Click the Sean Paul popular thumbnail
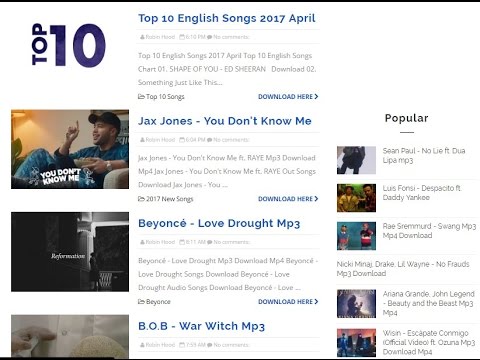 356,160
